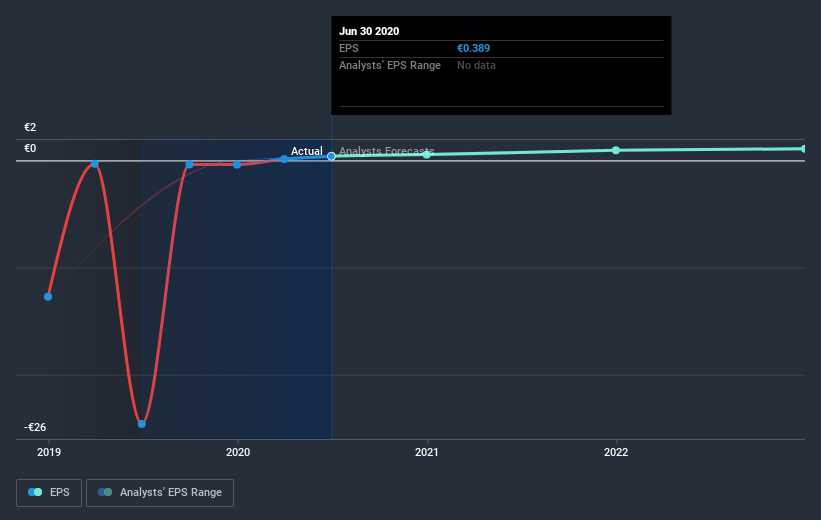Toggle the Analysts' EPS Range legend
The image size is (821, 520).
160,492
